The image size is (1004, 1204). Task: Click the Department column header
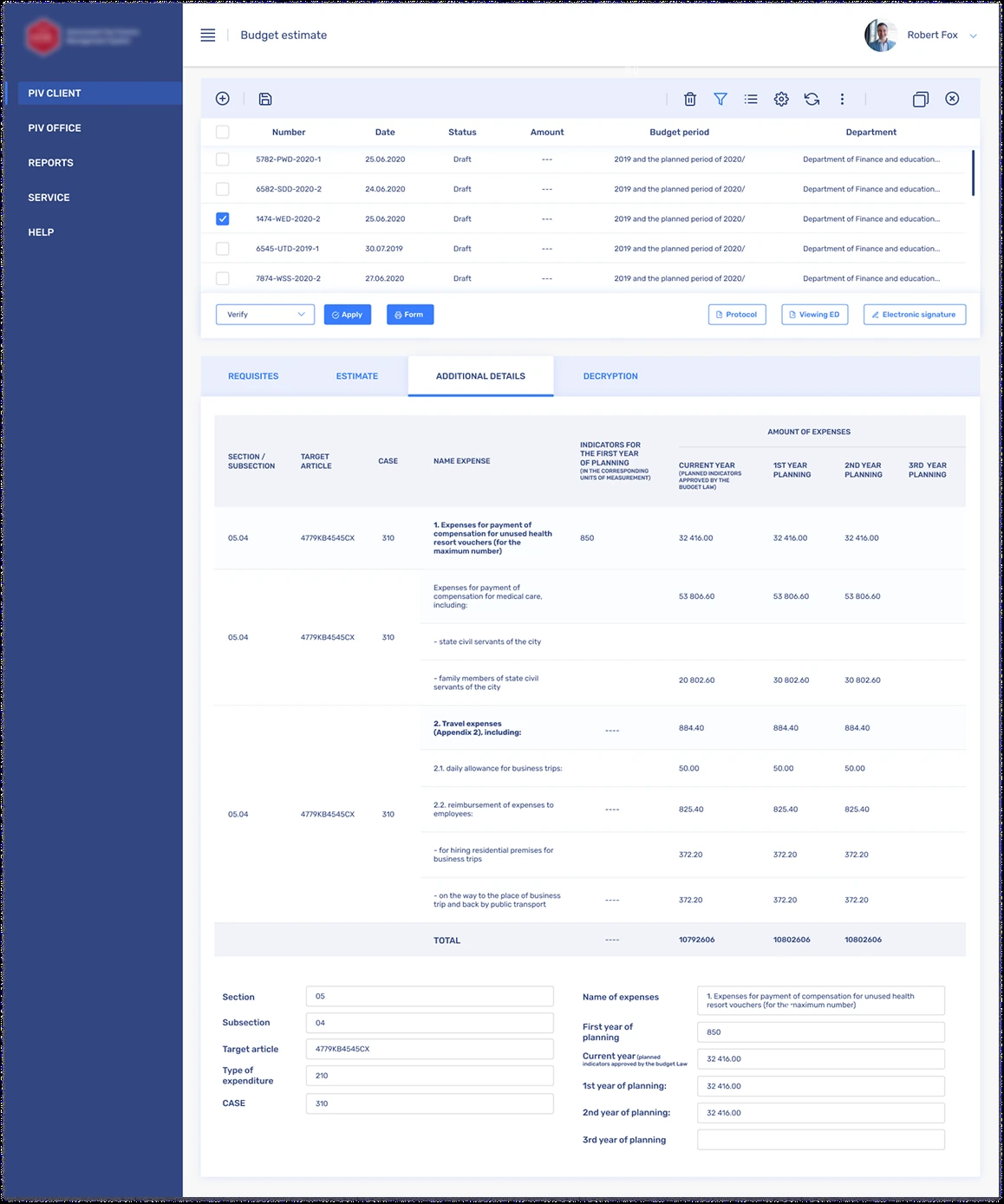click(x=871, y=133)
